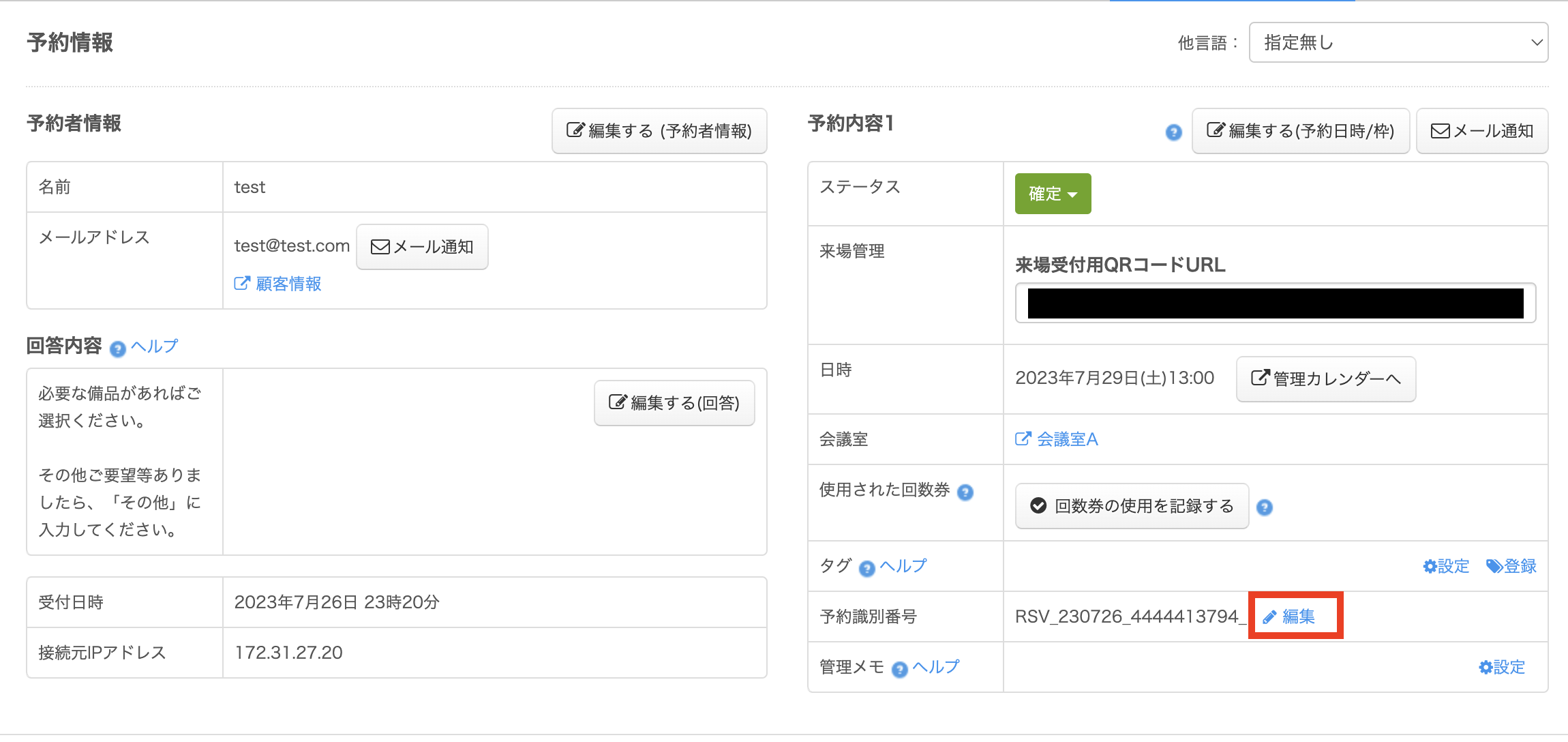Click メール通知 button next to email address

click(x=422, y=247)
